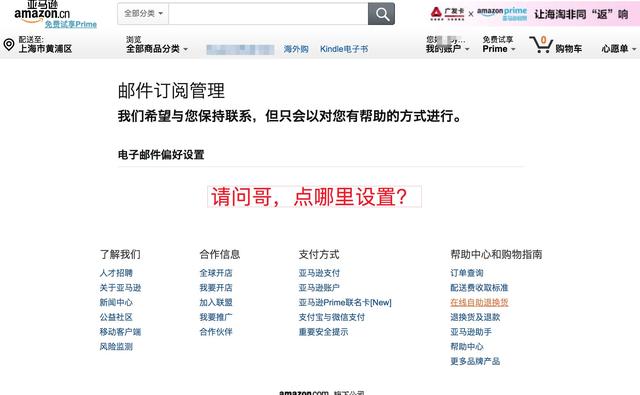The image size is (640, 395).
Task: Click the delivery location pin icon
Action: (x=9, y=44)
